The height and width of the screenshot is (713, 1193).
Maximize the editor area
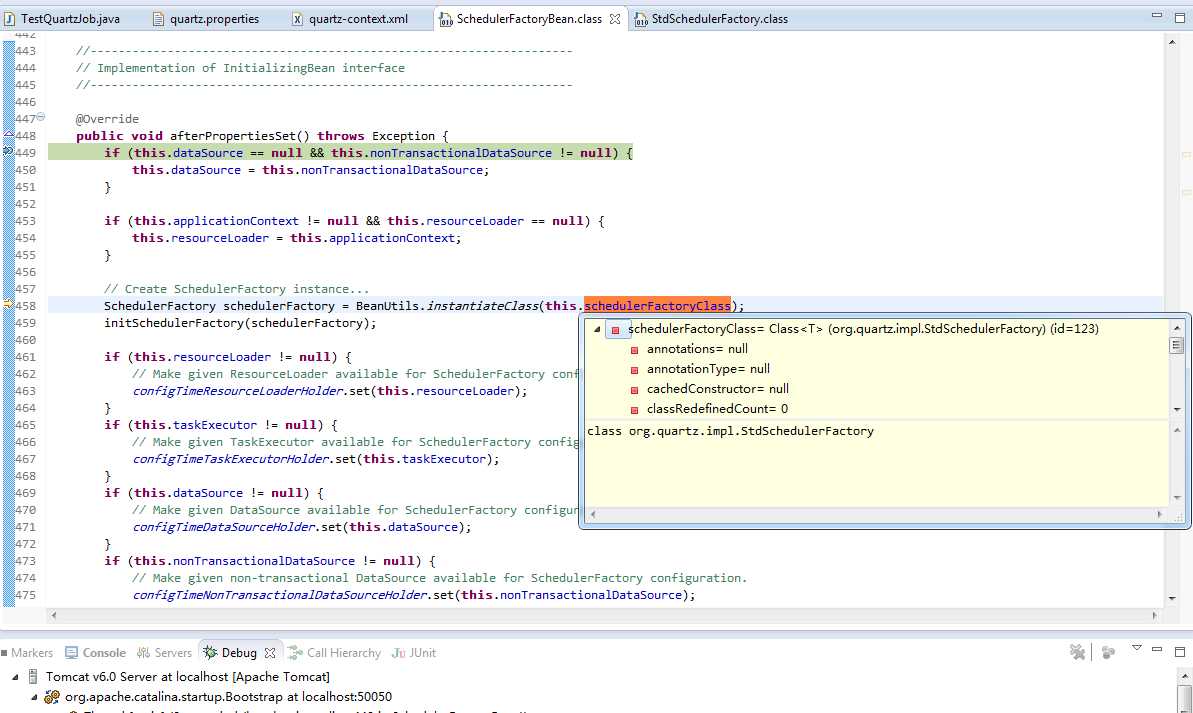1179,17
